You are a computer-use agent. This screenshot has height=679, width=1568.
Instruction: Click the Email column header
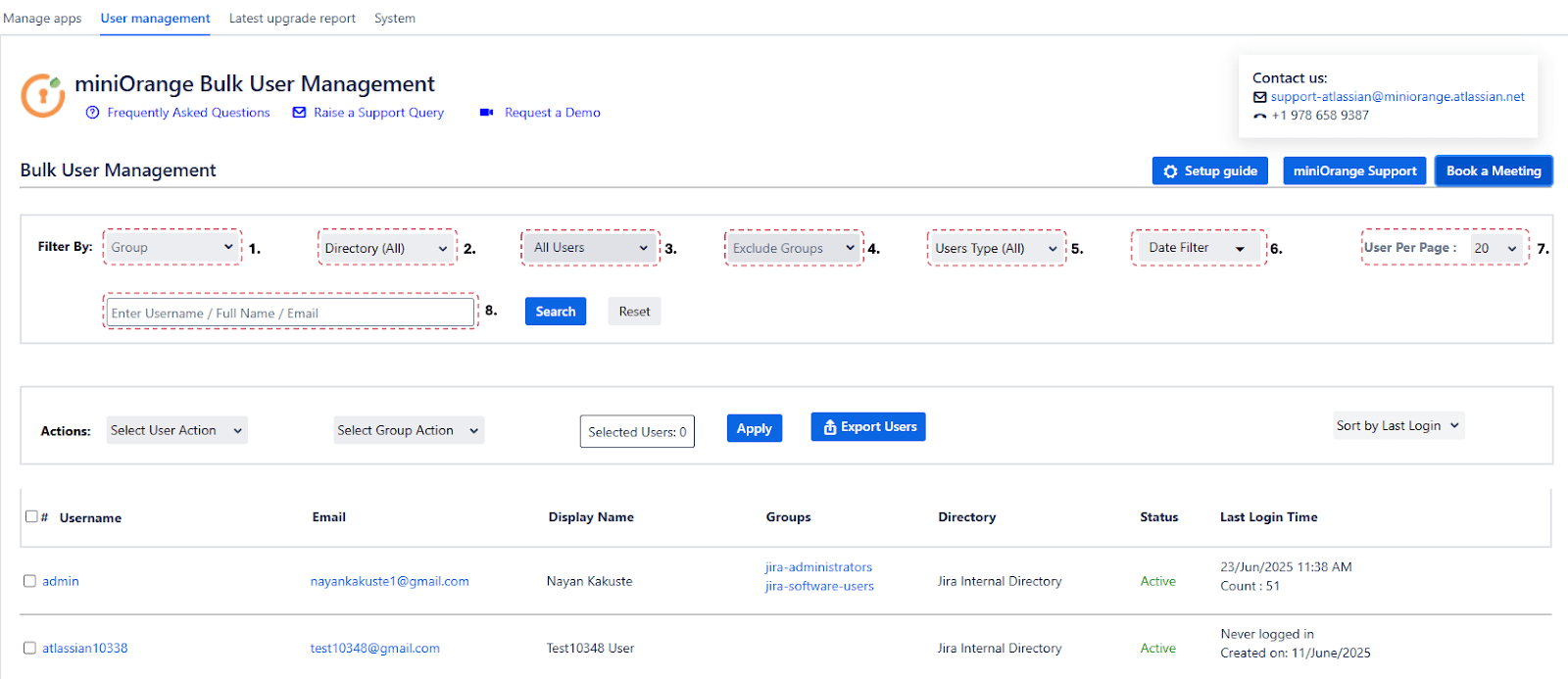[329, 516]
